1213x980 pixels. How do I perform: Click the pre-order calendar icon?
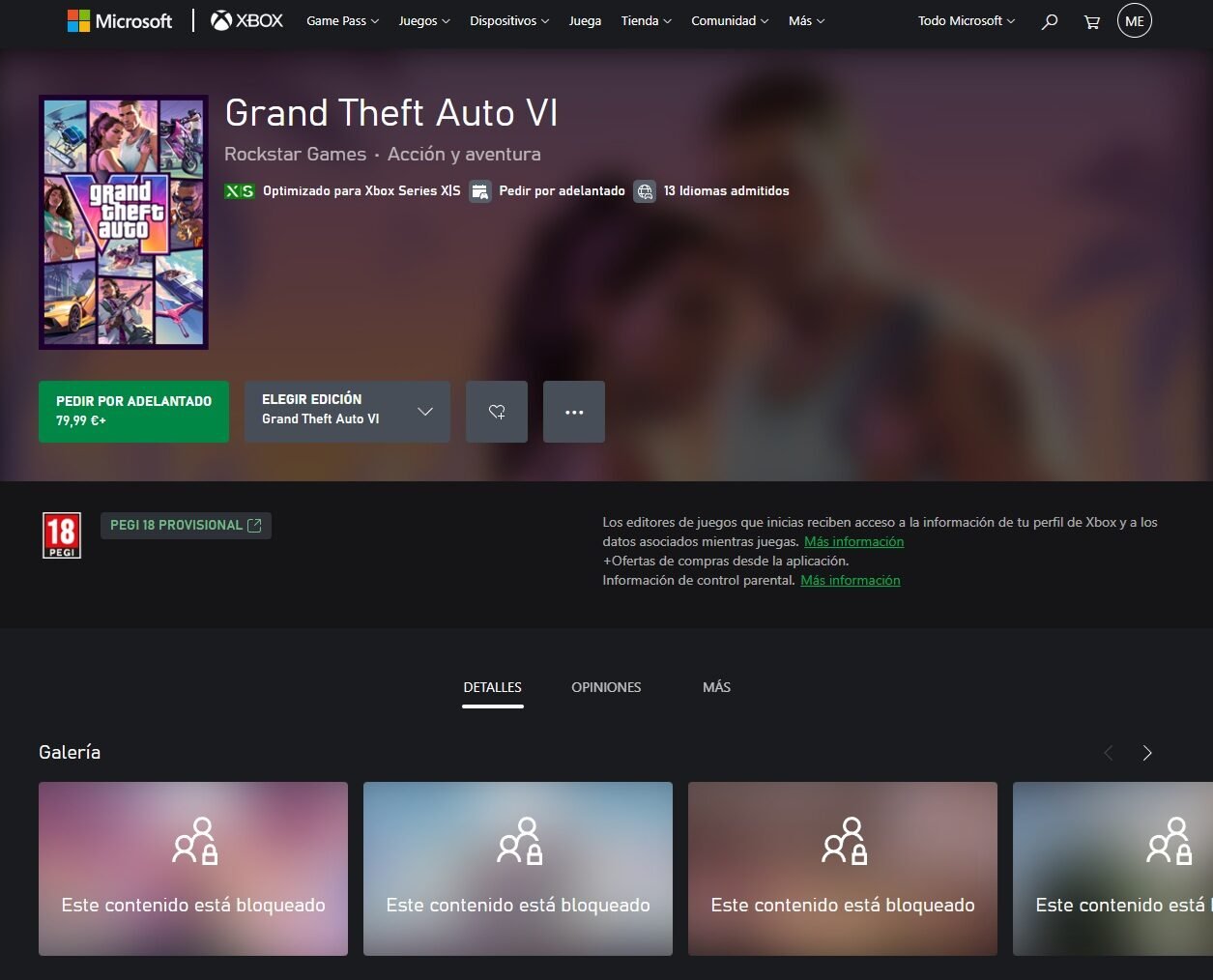click(x=479, y=191)
